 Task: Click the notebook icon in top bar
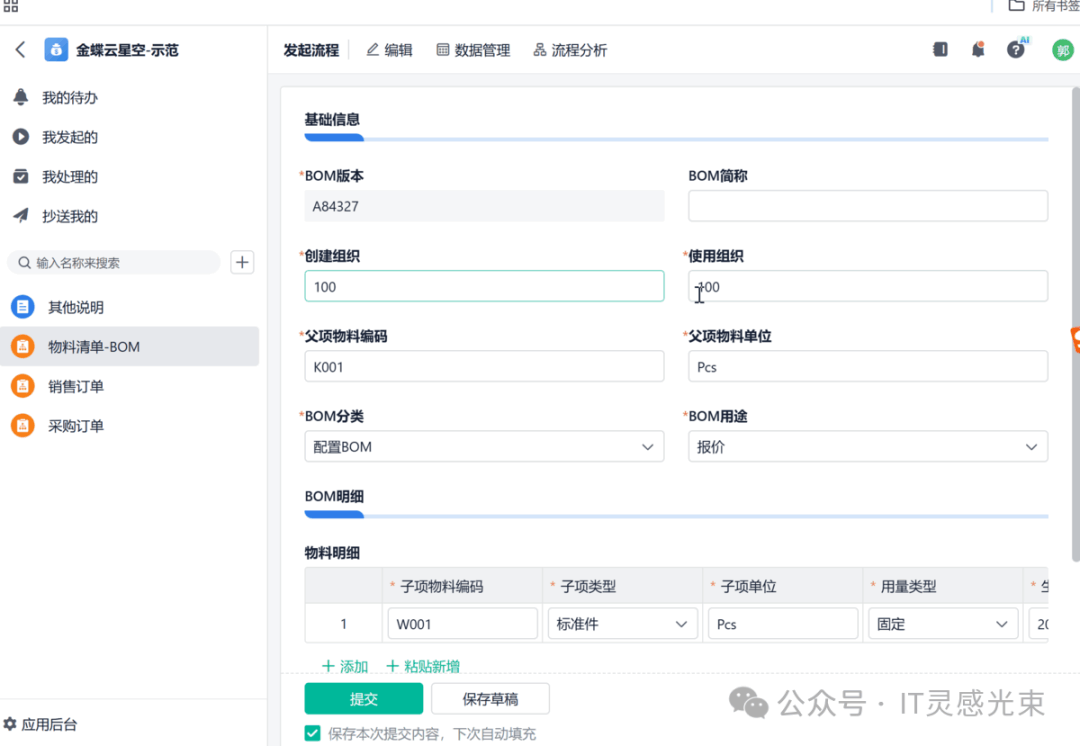coord(940,50)
